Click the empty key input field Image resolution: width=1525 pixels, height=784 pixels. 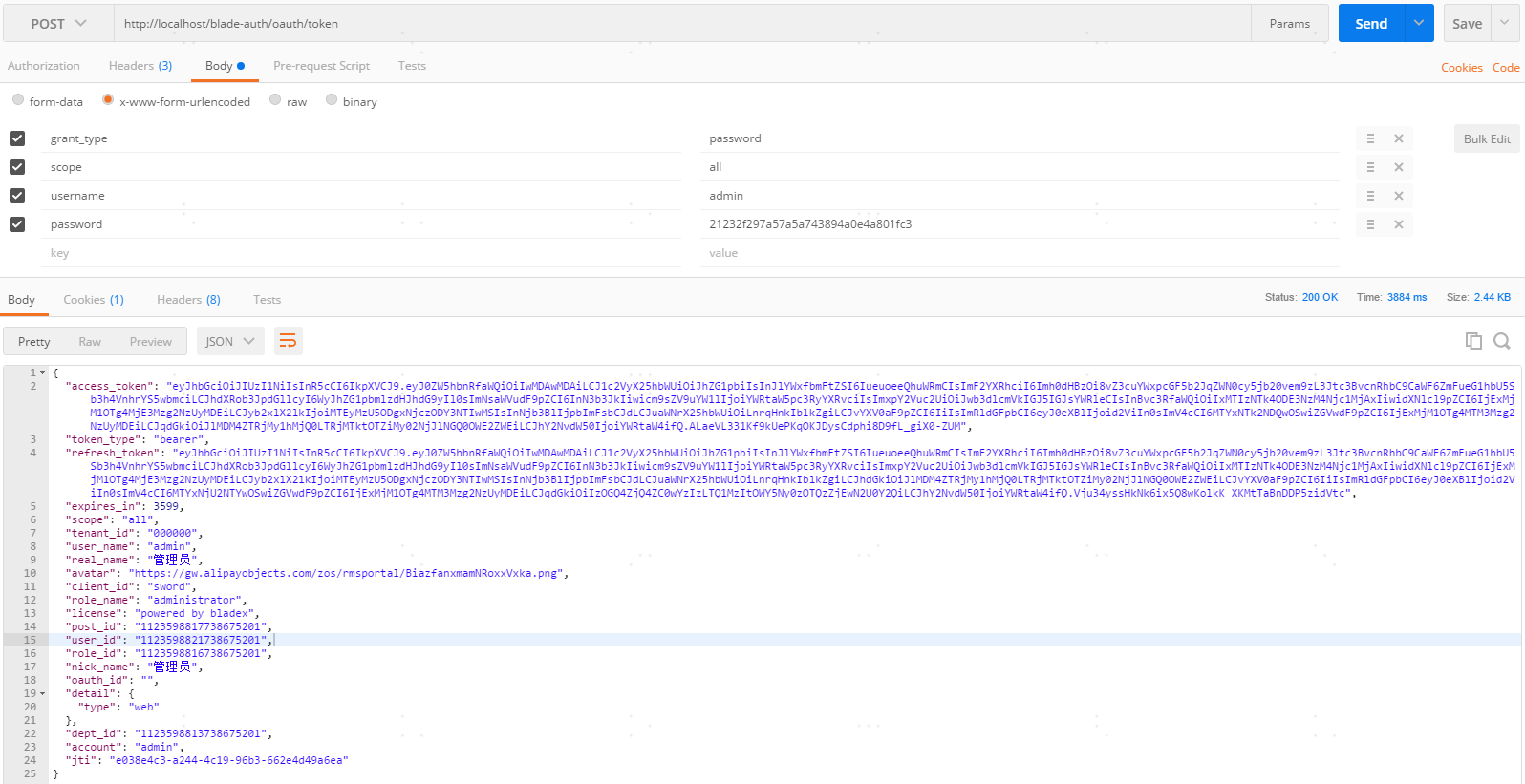tap(363, 253)
